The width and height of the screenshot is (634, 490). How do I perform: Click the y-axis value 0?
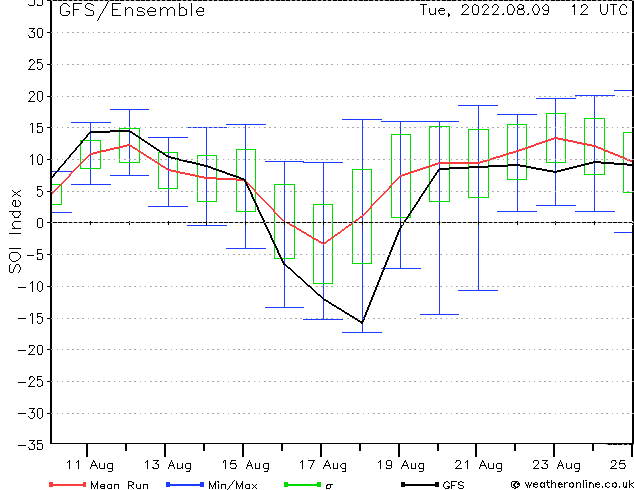click(x=40, y=223)
